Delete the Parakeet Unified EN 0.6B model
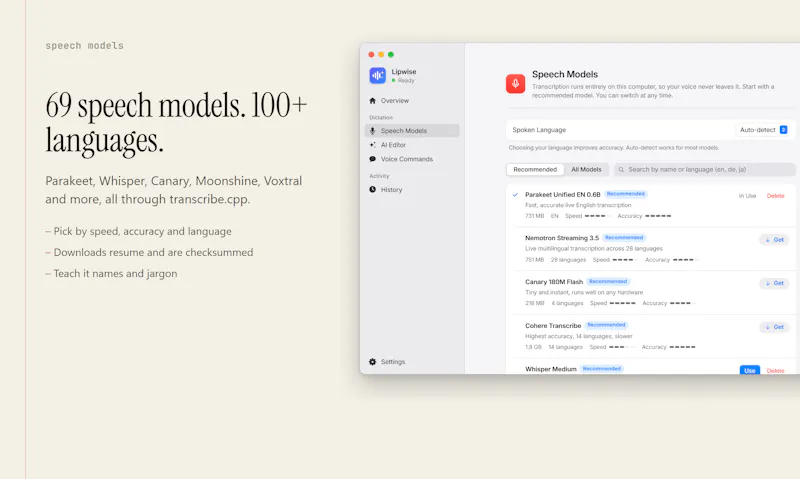 775,196
